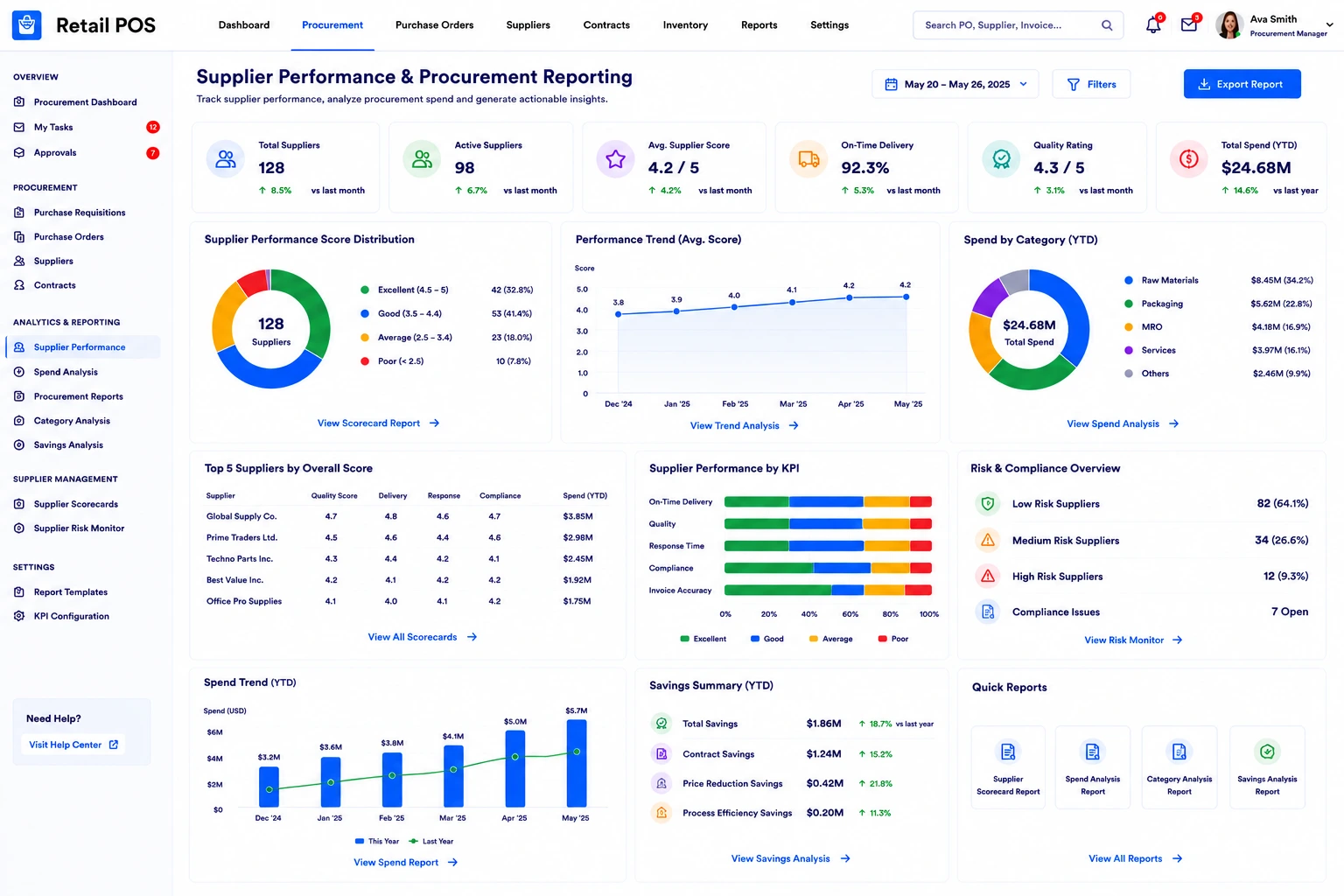Image resolution: width=1344 pixels, height=896 pixels.
Task: Click the KPI Configuration gear icon
Action: tap(19, 616)
